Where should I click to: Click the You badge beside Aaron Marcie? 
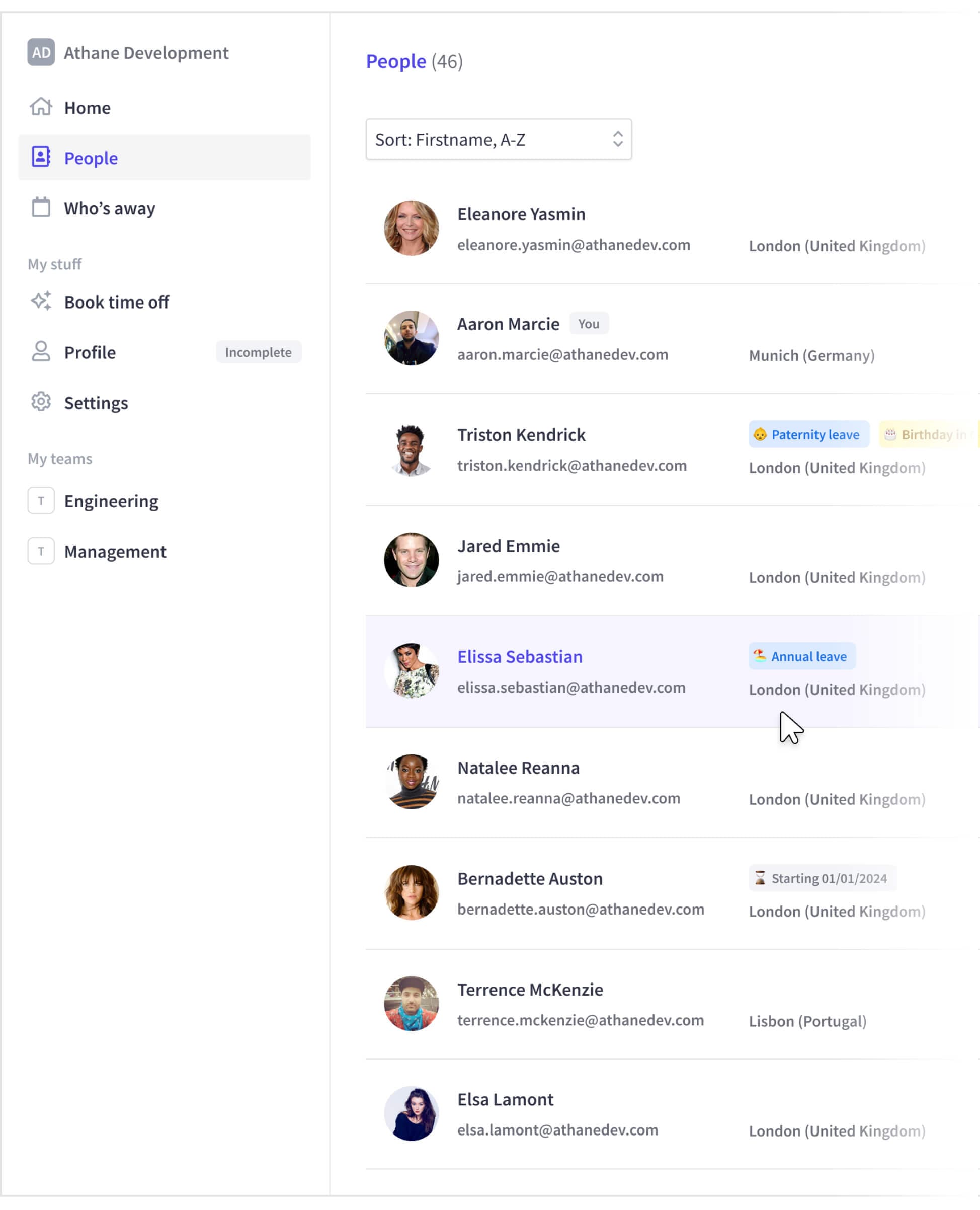point(589,324)
